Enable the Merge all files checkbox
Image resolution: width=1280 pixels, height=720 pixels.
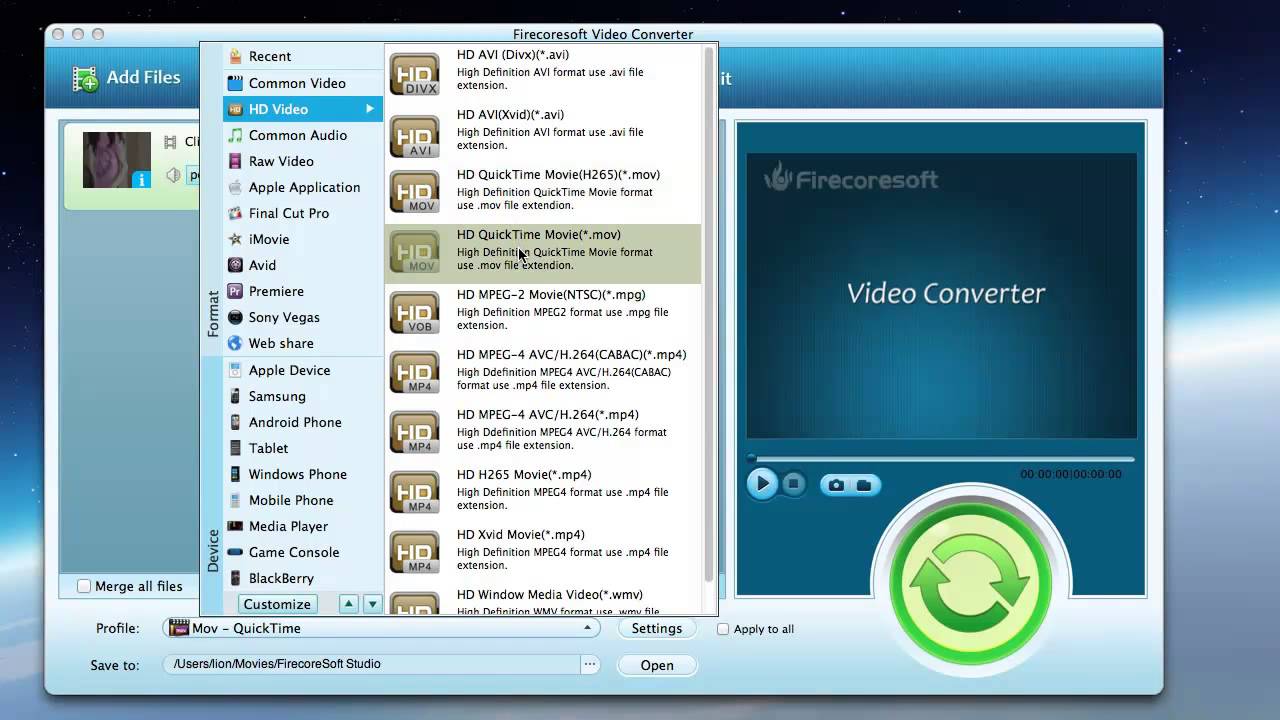[x=84, y=586]
